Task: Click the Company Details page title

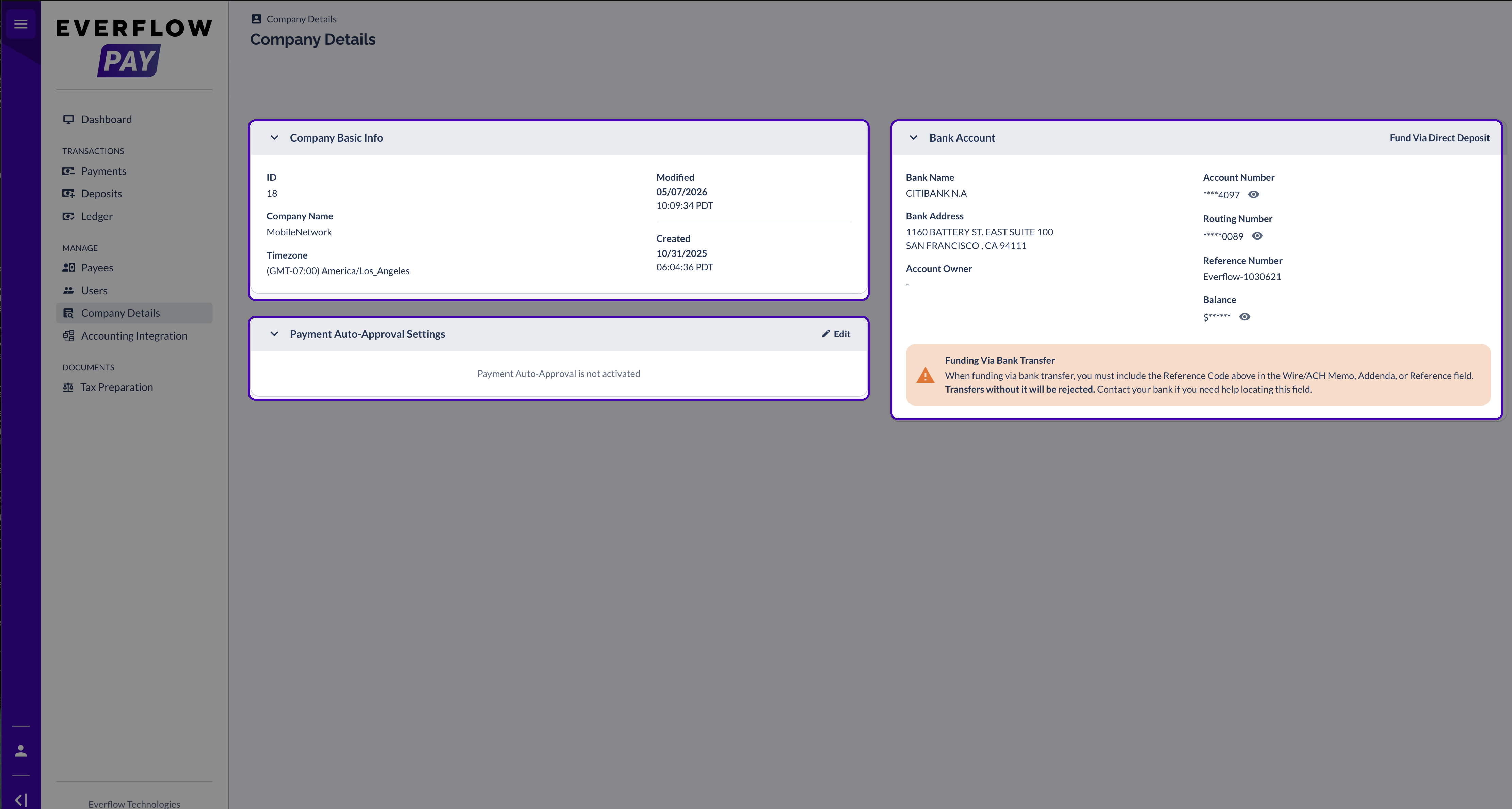Action: pyautogui.click(x=313, y=39)
